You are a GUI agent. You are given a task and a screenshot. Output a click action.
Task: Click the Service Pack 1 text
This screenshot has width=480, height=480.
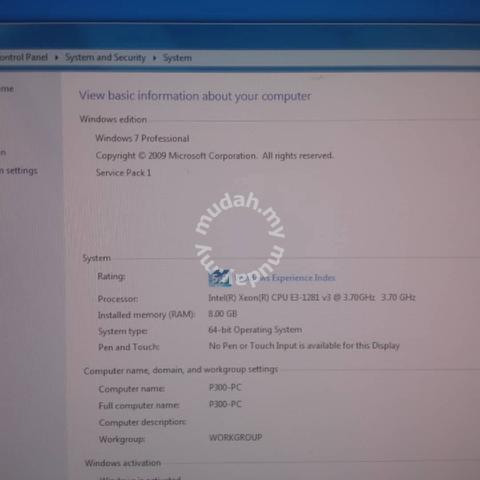pyautogui.click(x=123, y=173)
